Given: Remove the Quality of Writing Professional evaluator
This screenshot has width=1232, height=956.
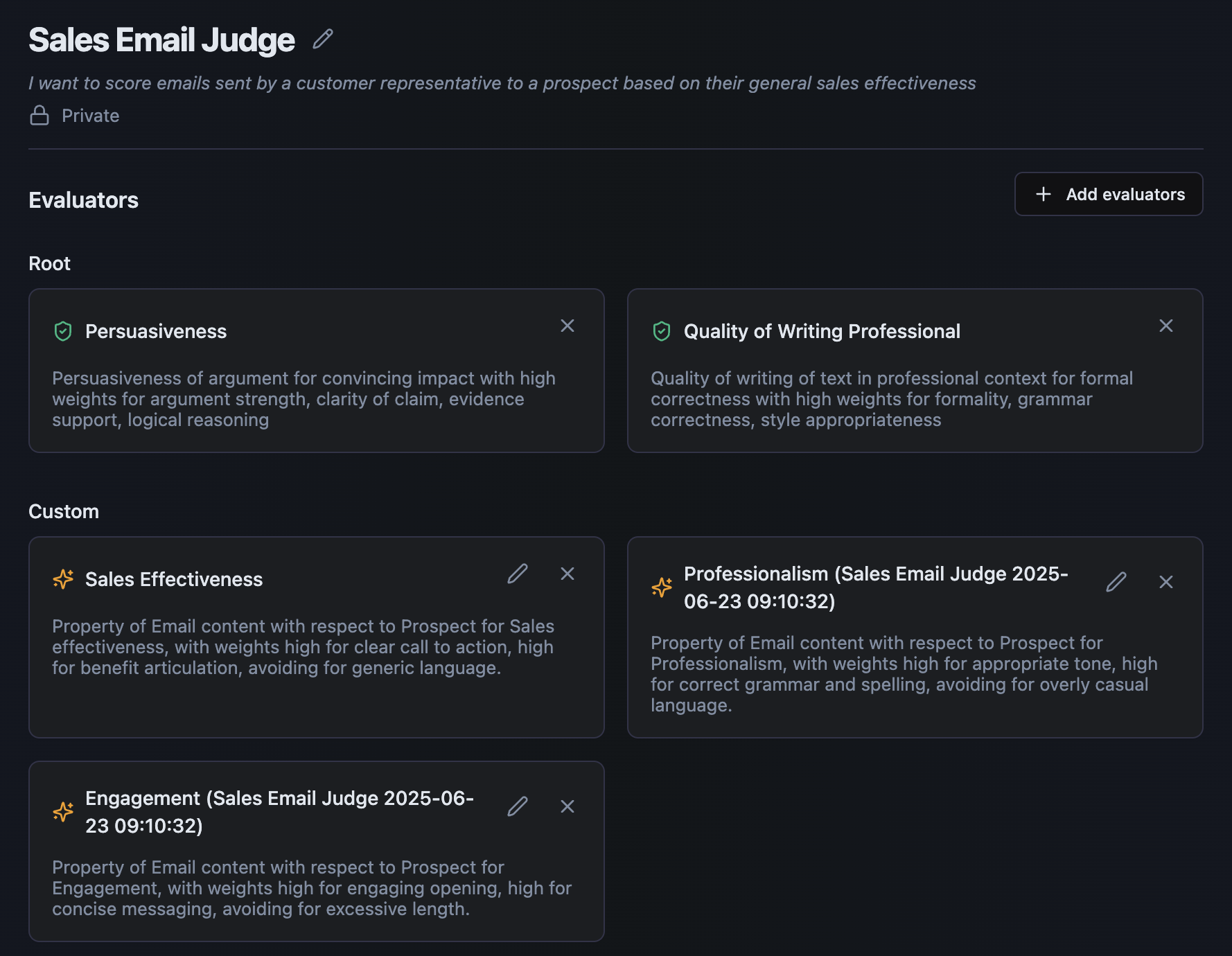Looking at the screenshot, I should [1166, 326].
